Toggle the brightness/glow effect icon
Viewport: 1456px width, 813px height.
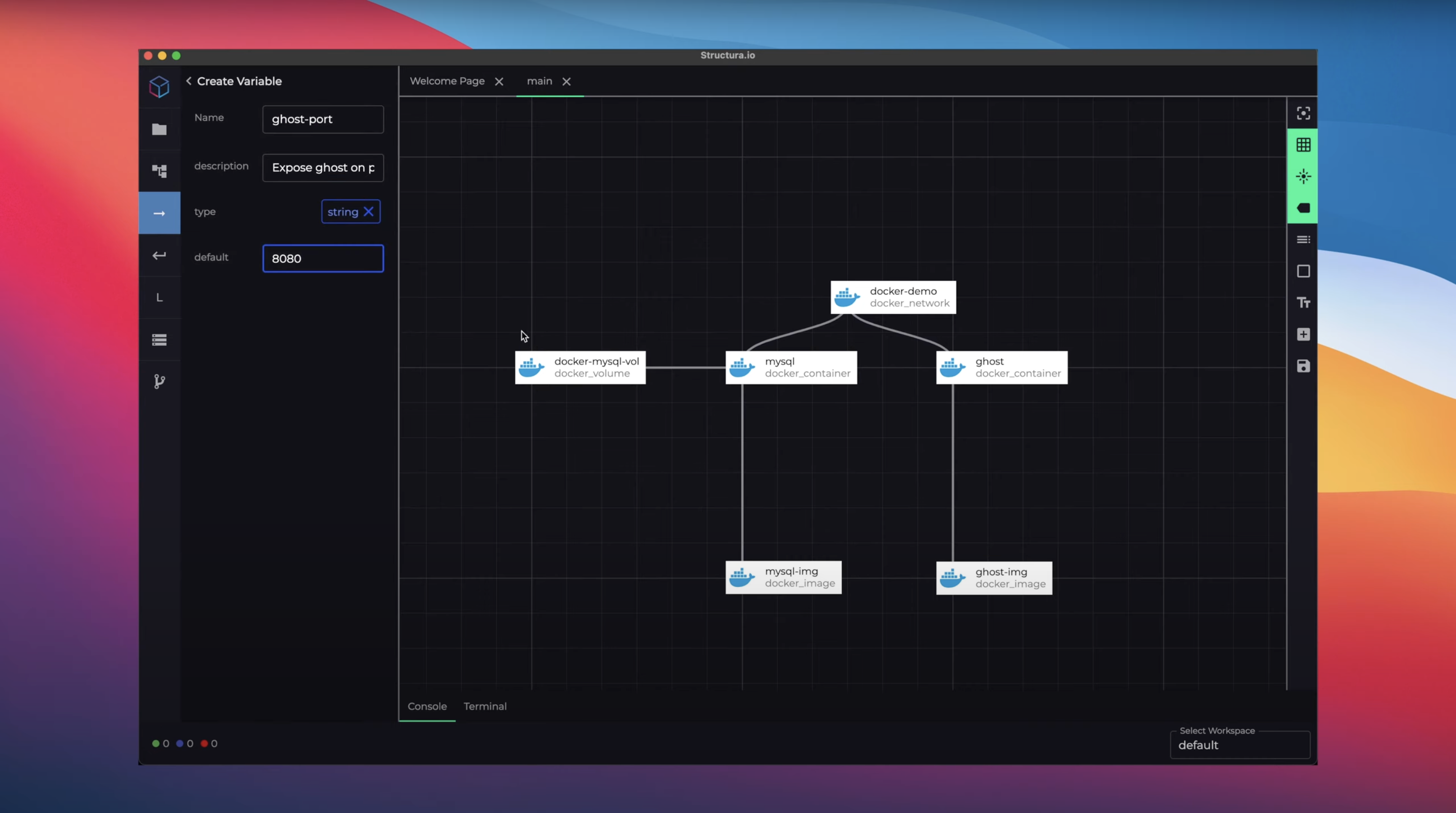tap(1303, 177)
